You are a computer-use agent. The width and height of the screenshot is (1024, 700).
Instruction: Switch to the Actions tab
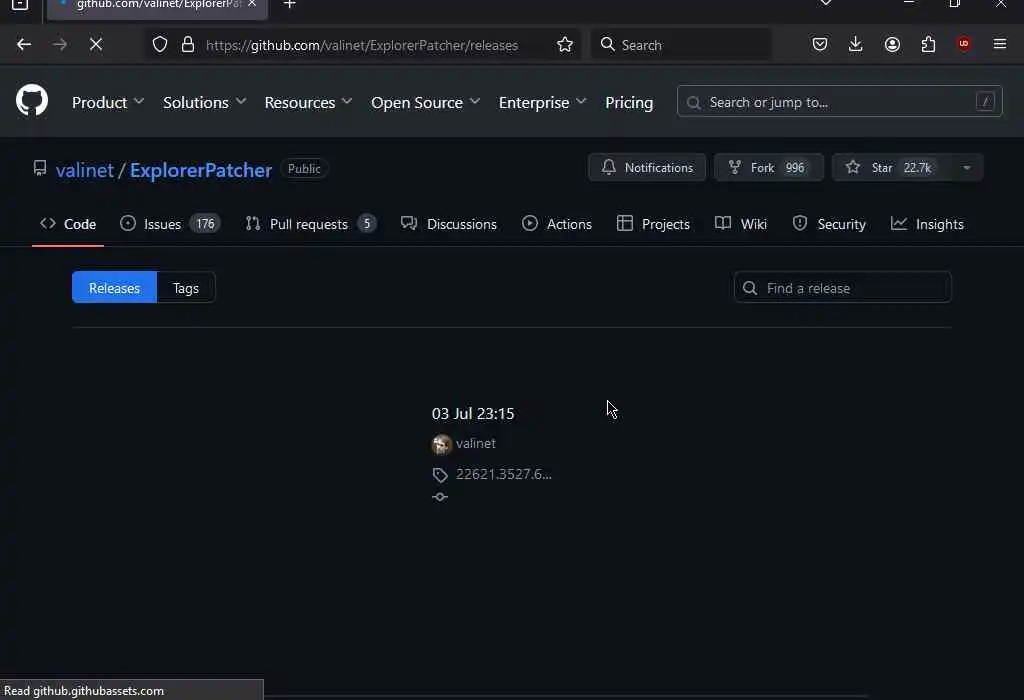point(557,224)
